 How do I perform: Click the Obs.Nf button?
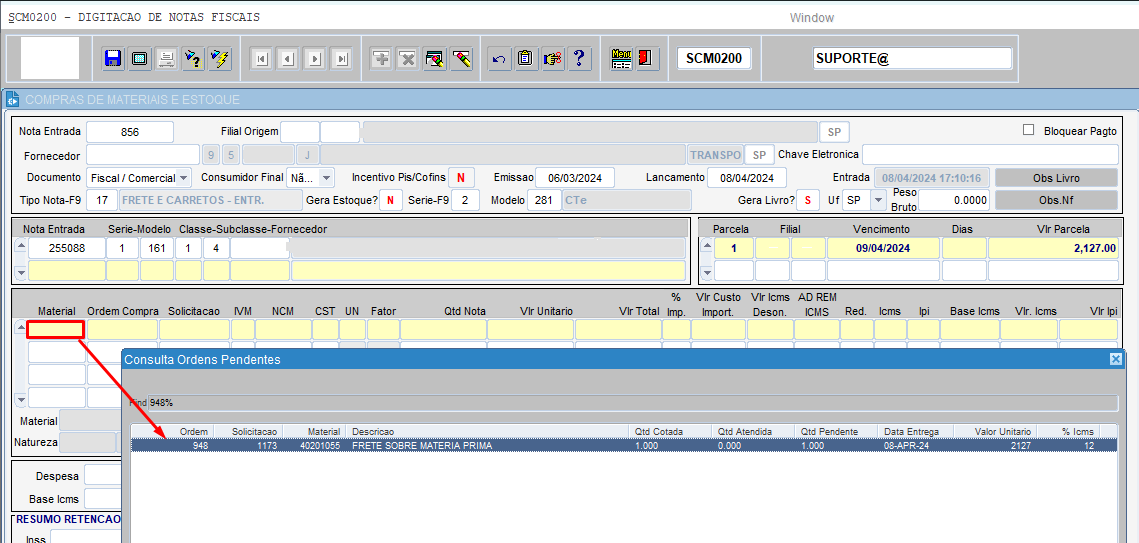pos(1056,200)
